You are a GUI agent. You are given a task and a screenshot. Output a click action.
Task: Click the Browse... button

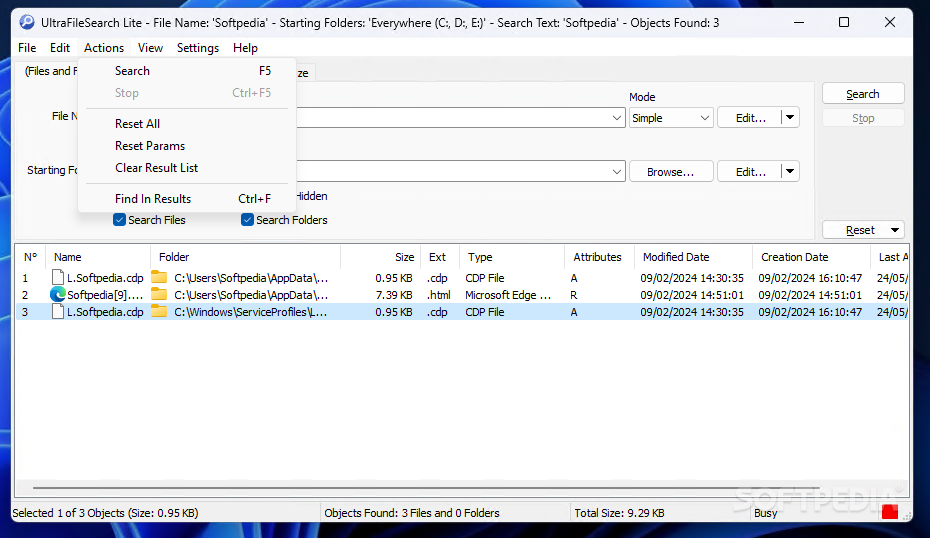[x=671, y=172]
